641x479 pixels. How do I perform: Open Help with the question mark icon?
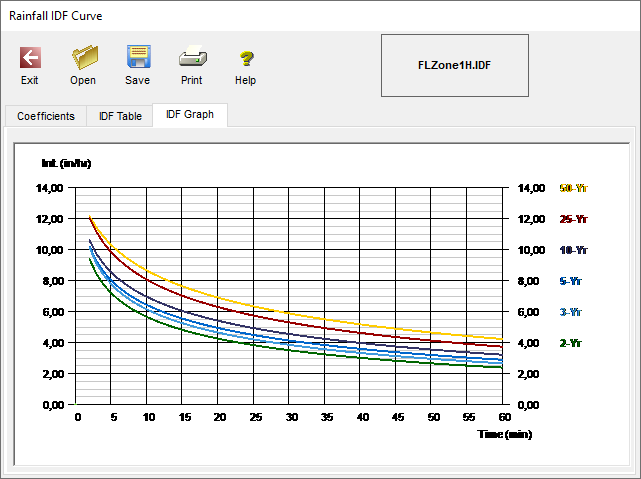pyautogui.click(x=246, y=58)
